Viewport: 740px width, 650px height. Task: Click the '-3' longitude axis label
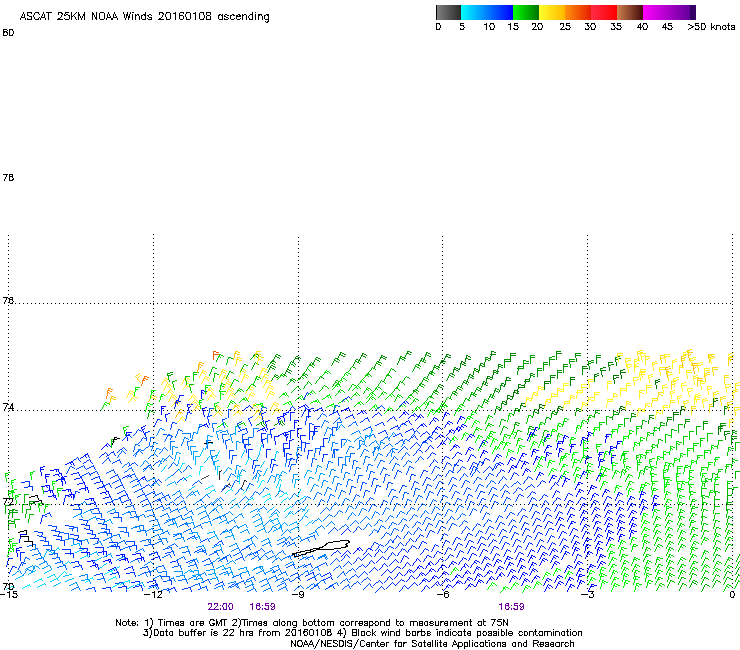588,595
